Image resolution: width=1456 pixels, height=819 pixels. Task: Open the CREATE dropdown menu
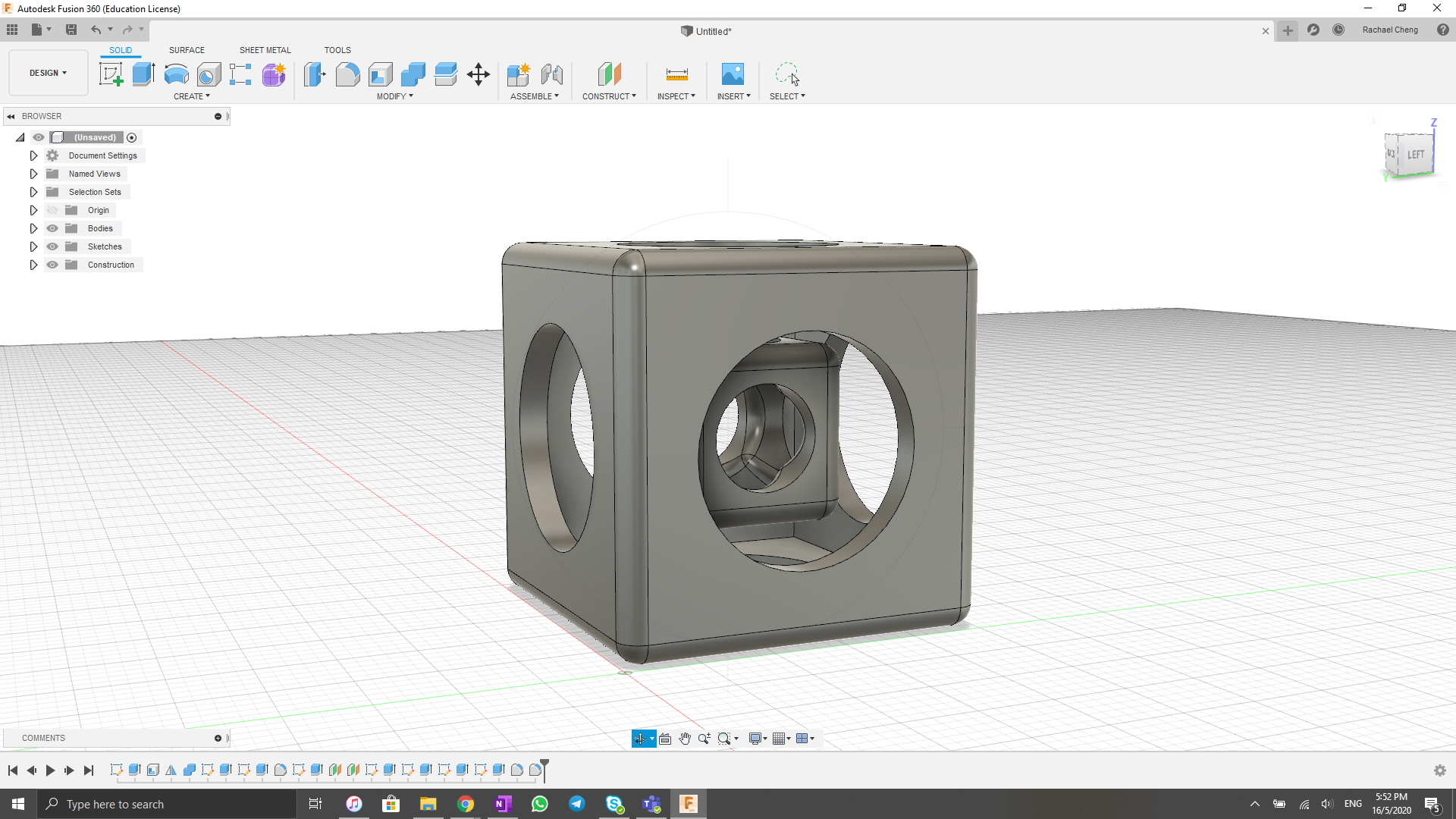191,96
